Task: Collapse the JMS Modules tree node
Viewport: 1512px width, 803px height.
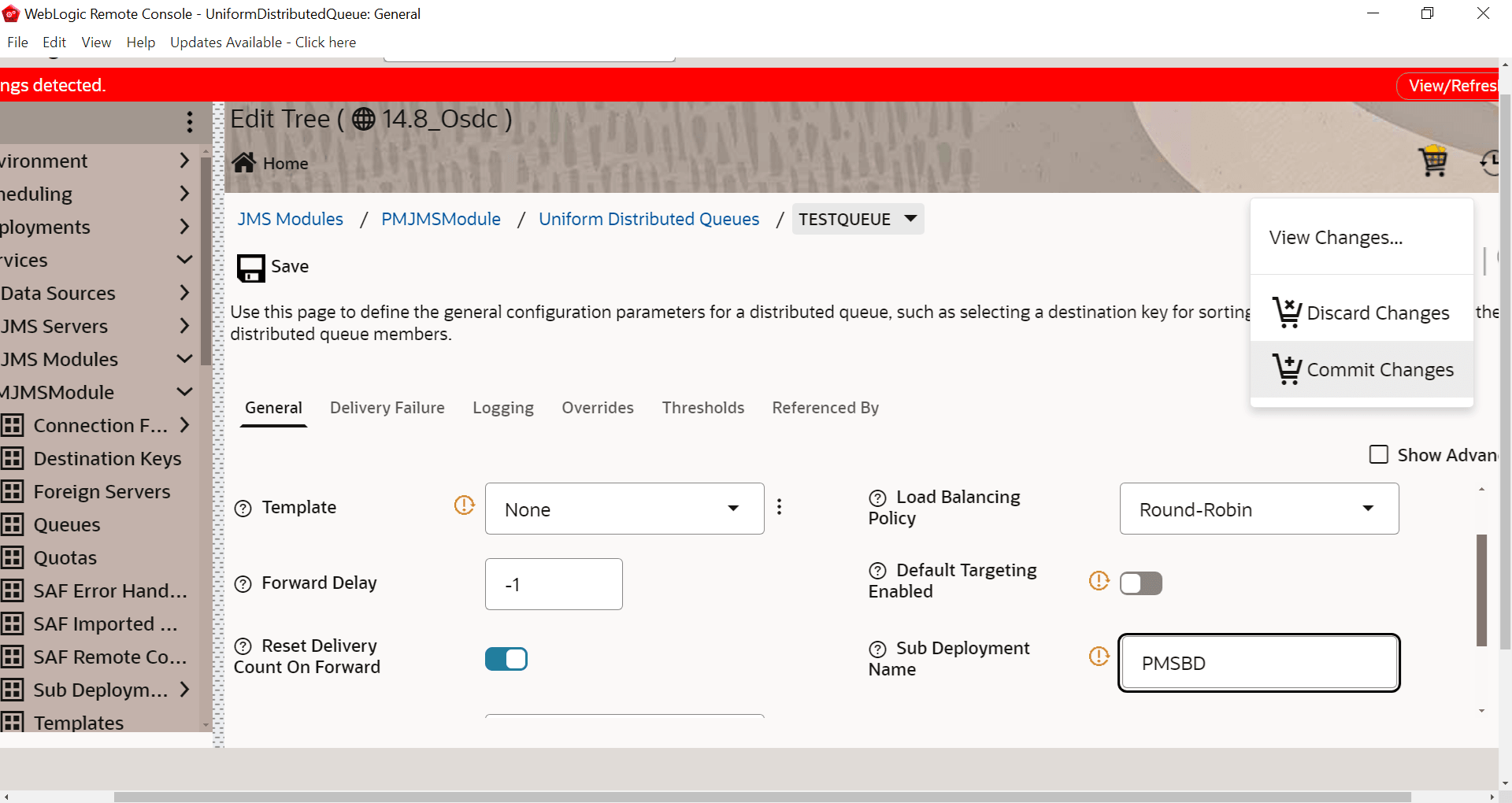Action: 184,359
